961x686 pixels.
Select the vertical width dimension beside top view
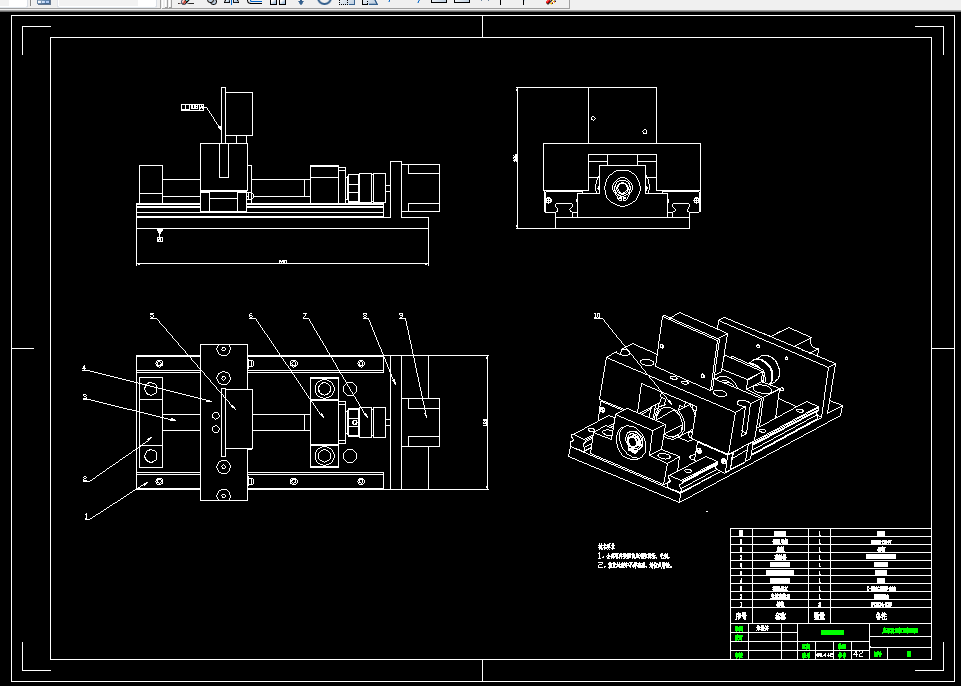[486, 422]
